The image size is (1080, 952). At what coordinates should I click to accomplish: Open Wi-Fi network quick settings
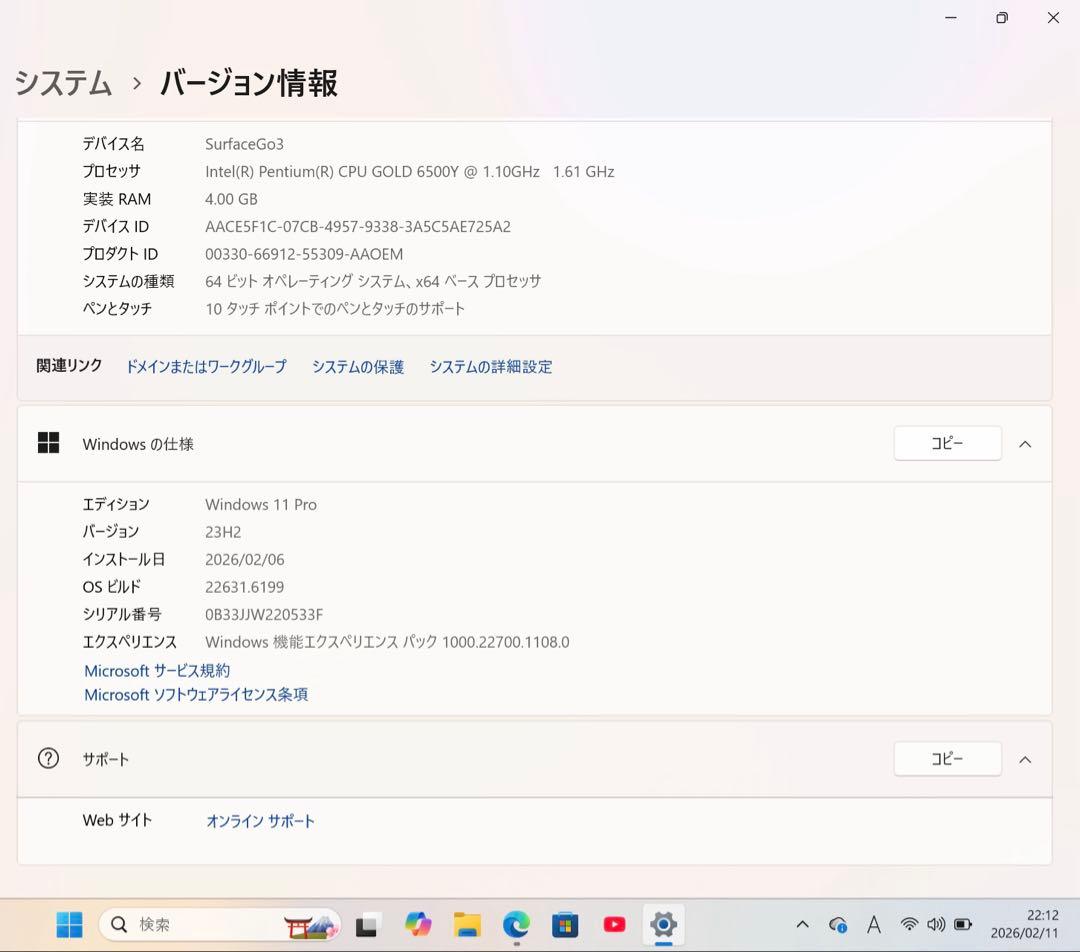coord(909,924)
